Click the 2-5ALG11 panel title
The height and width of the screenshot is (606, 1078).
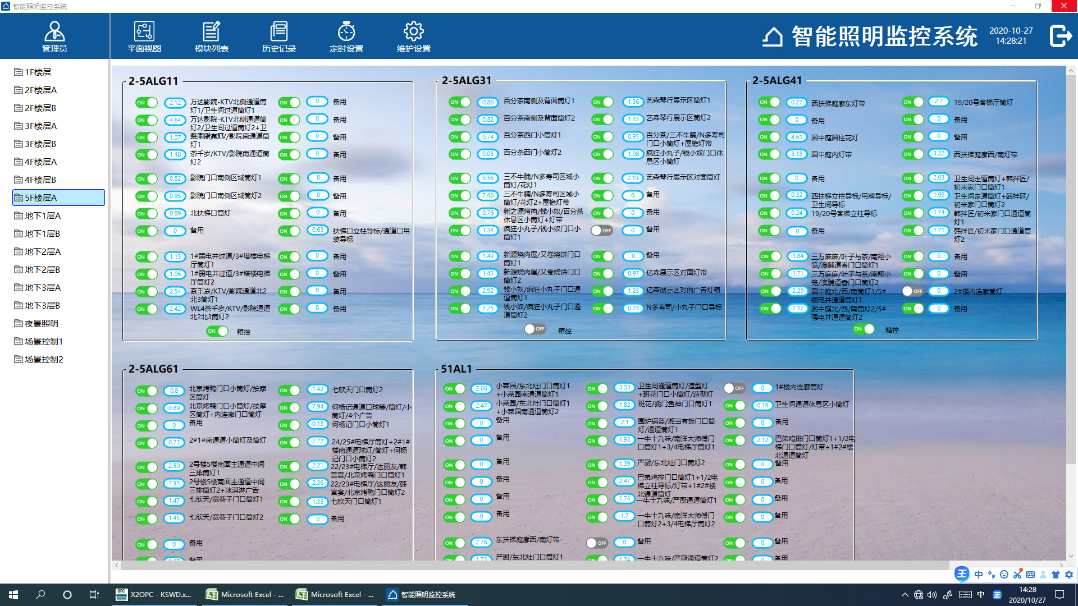(x=153, y=81)
